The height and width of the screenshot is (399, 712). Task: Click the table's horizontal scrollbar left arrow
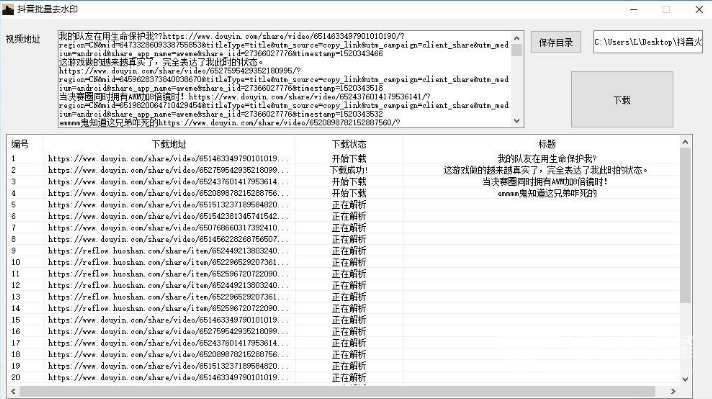click(13, 391)
